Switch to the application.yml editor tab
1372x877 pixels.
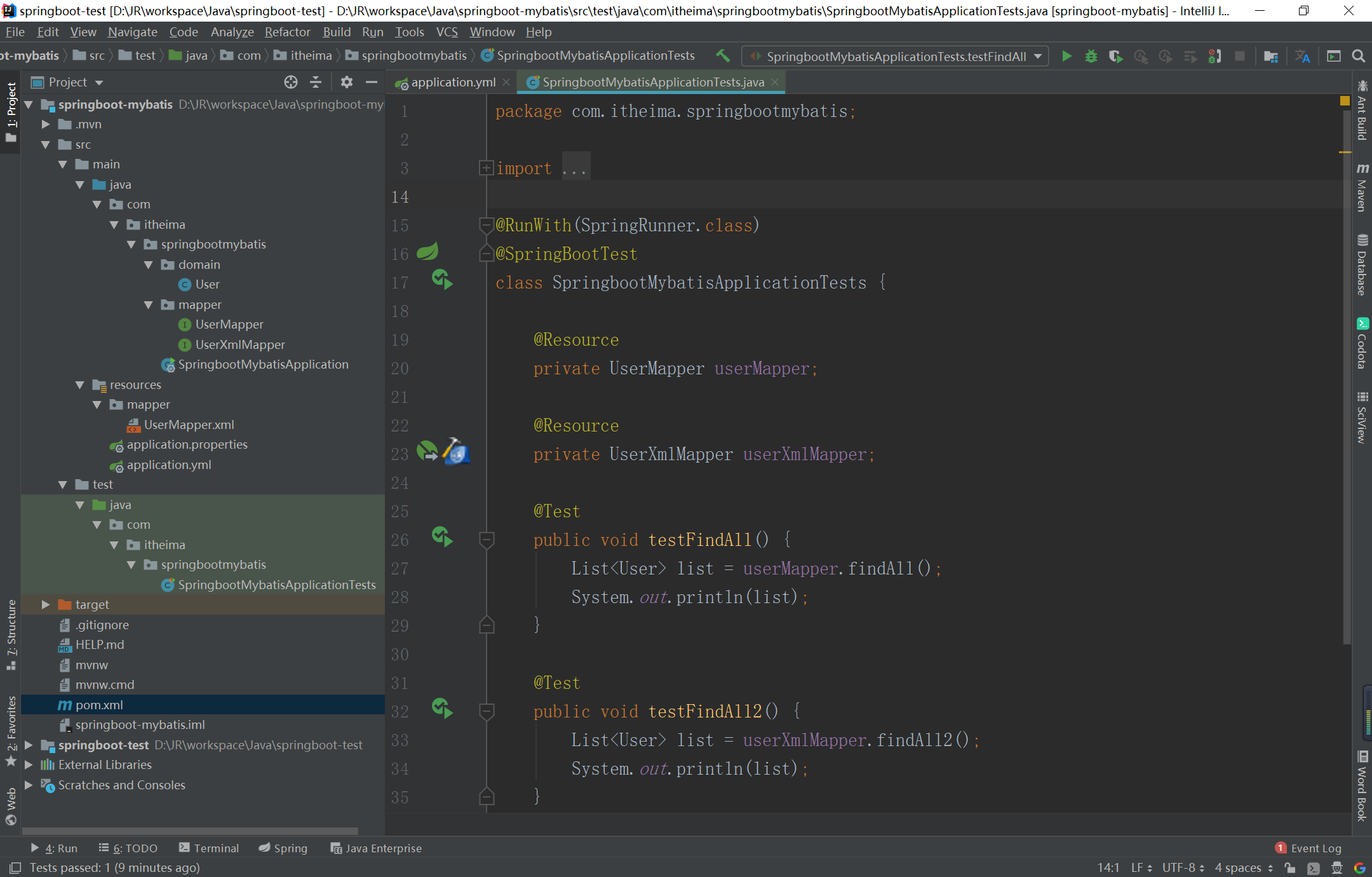[452, 82]
